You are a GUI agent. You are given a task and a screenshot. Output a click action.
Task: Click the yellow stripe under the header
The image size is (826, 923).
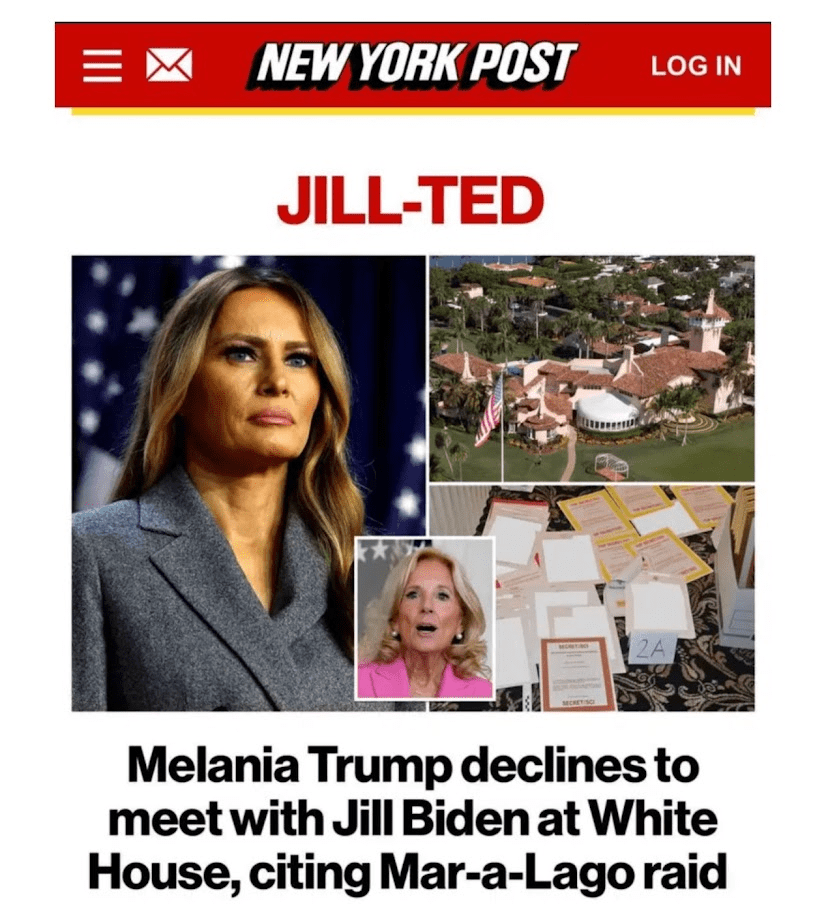[413, 111]
